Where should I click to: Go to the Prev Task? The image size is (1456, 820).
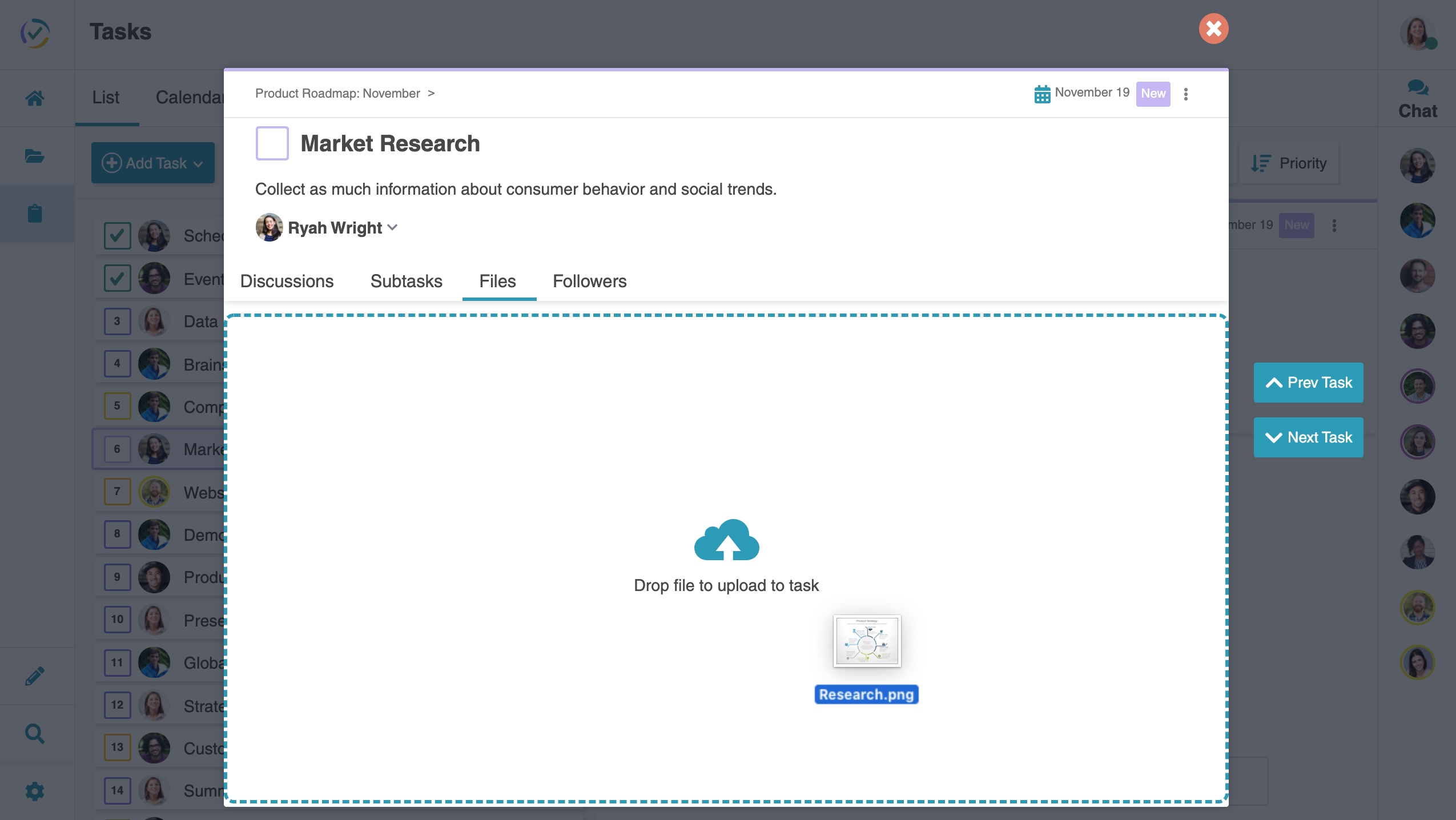(x=1308, y=383)
